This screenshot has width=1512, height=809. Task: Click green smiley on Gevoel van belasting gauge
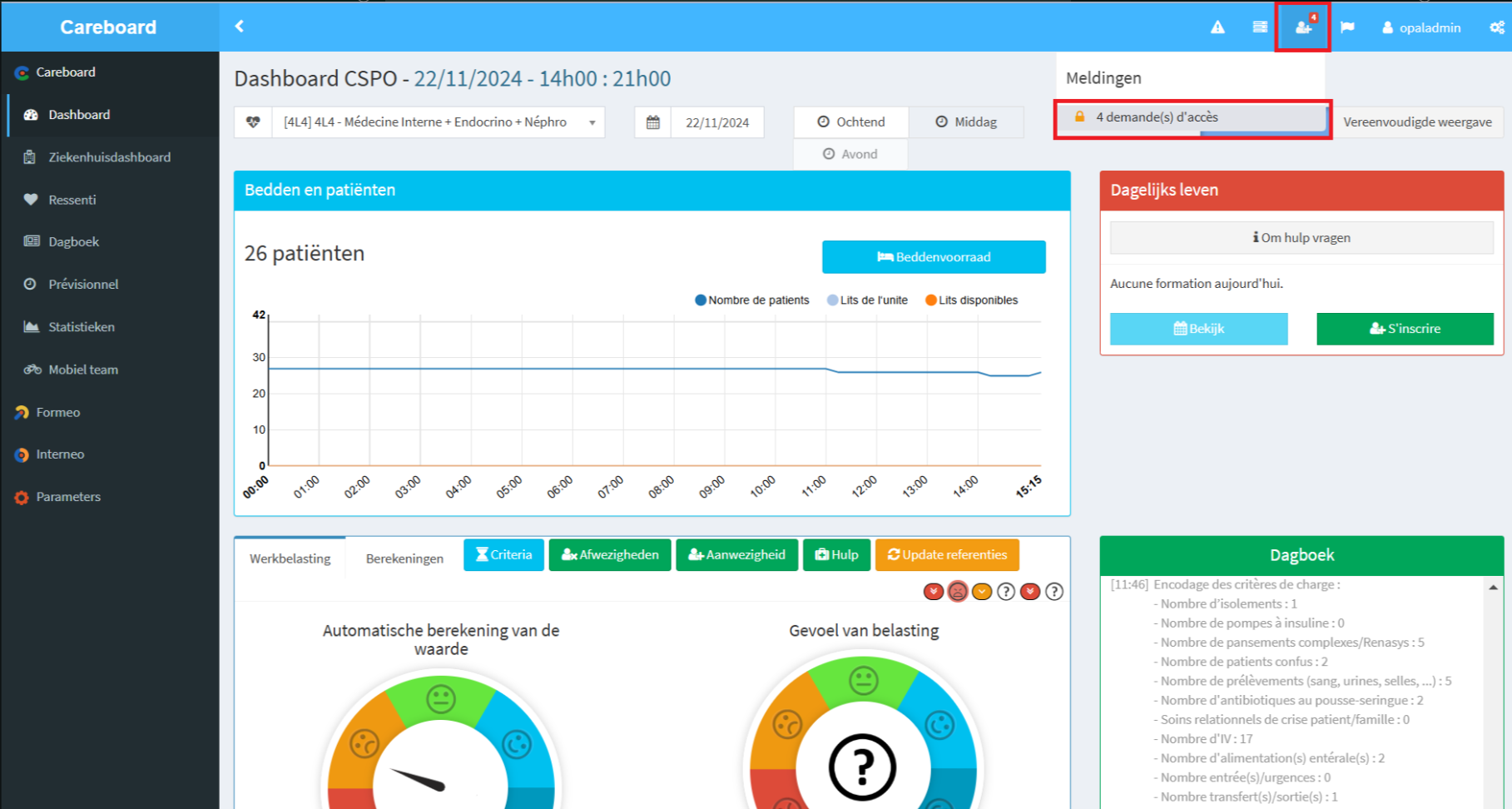(x=863, y=681)
